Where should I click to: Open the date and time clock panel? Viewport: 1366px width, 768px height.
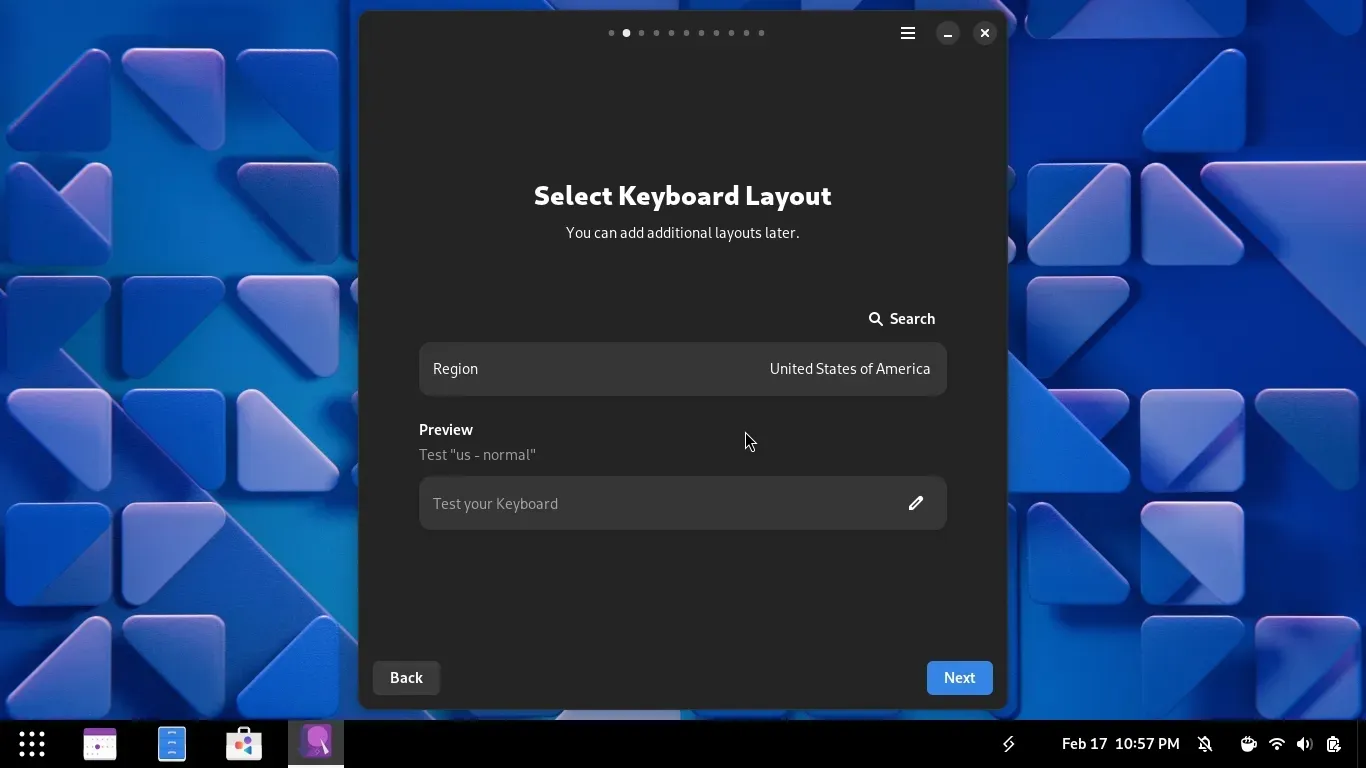(1120, 744)
